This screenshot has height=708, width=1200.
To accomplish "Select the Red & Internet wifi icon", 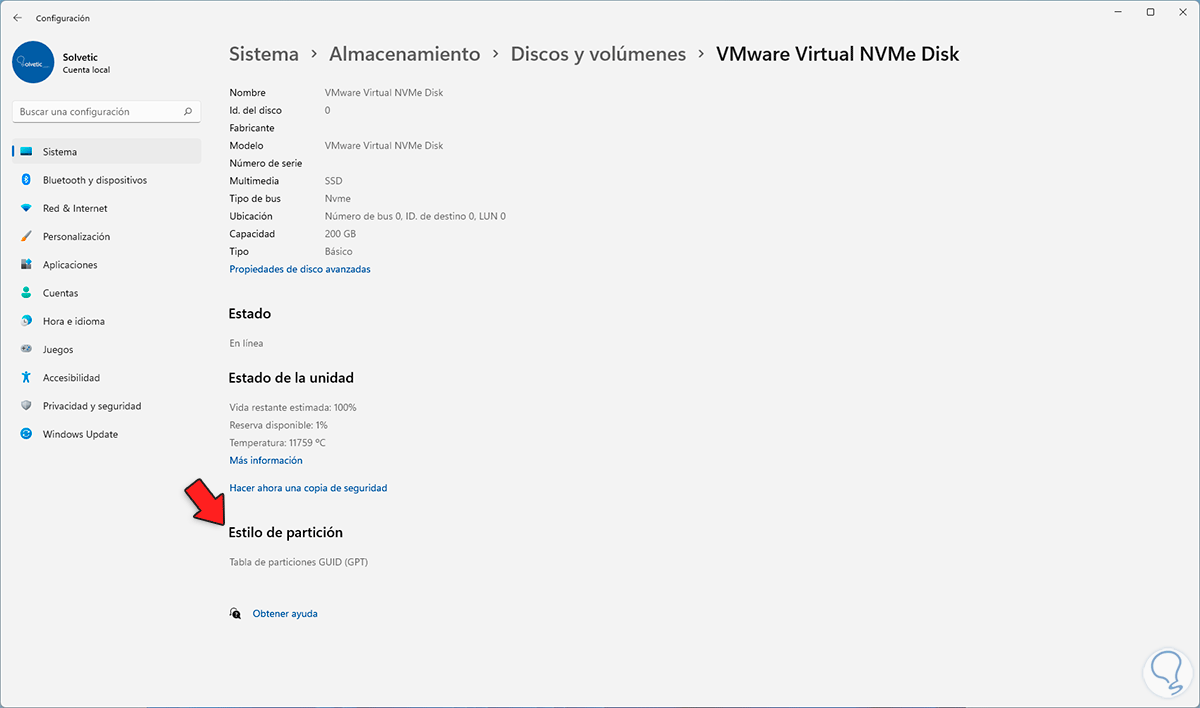I will click(26, 208).
